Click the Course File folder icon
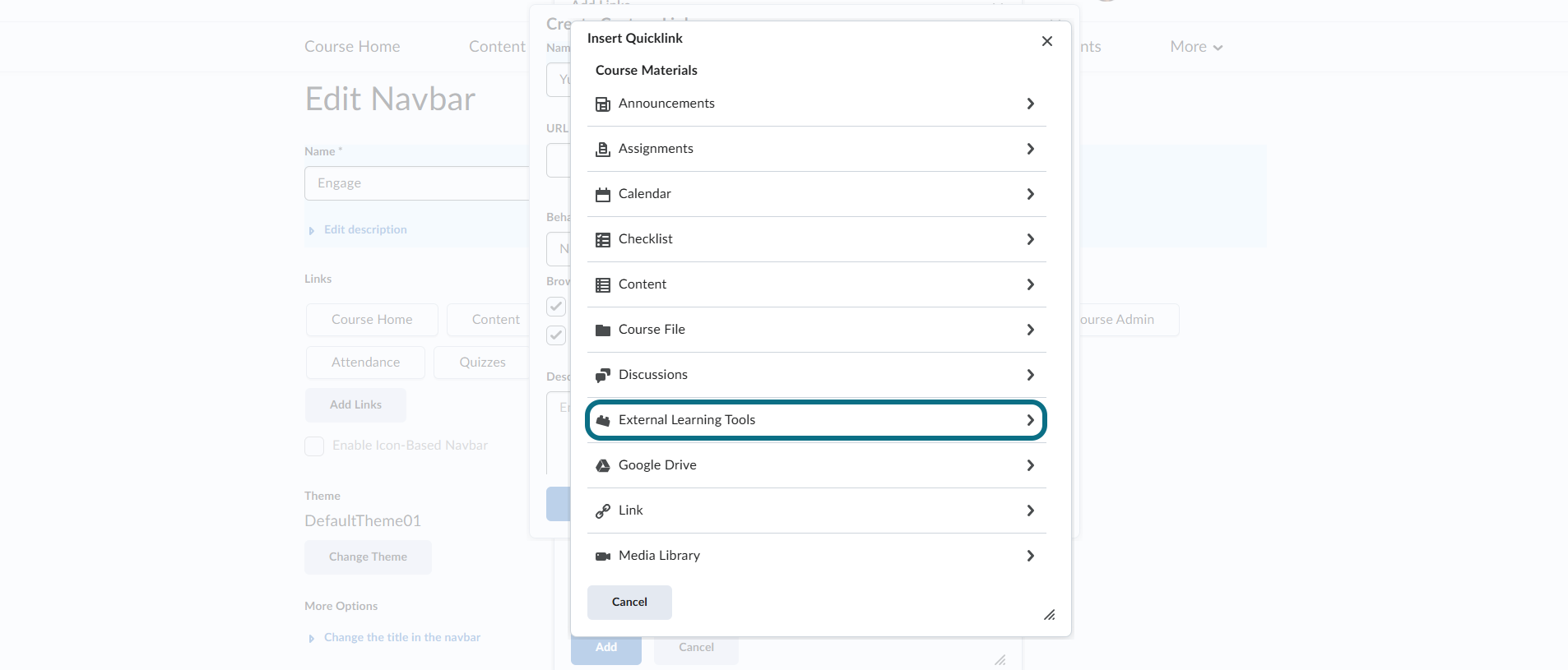 pos(603,330)
